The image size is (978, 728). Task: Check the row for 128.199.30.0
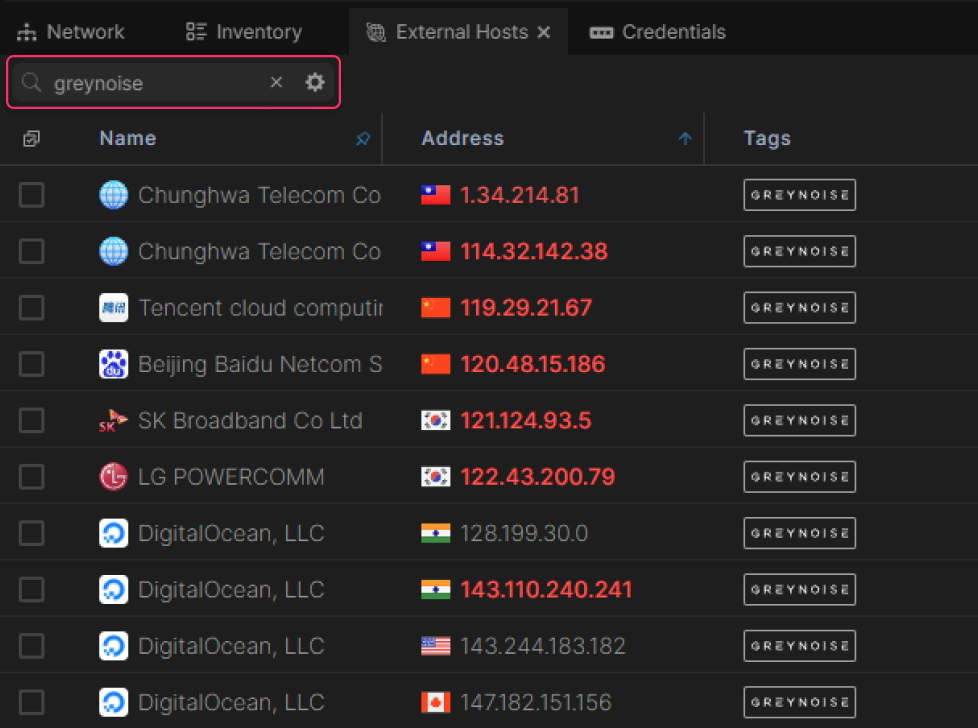(x=31, y=533)
